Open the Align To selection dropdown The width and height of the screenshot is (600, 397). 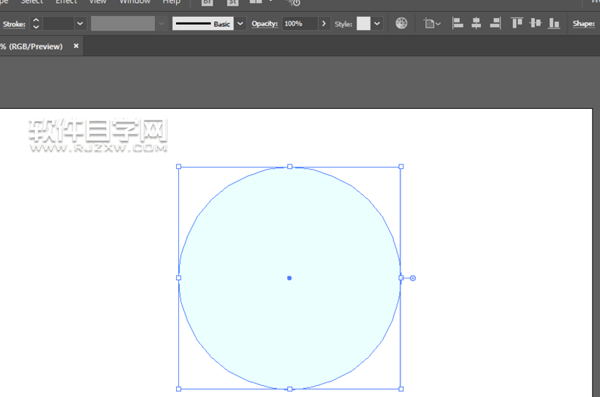tap(432, 24)
